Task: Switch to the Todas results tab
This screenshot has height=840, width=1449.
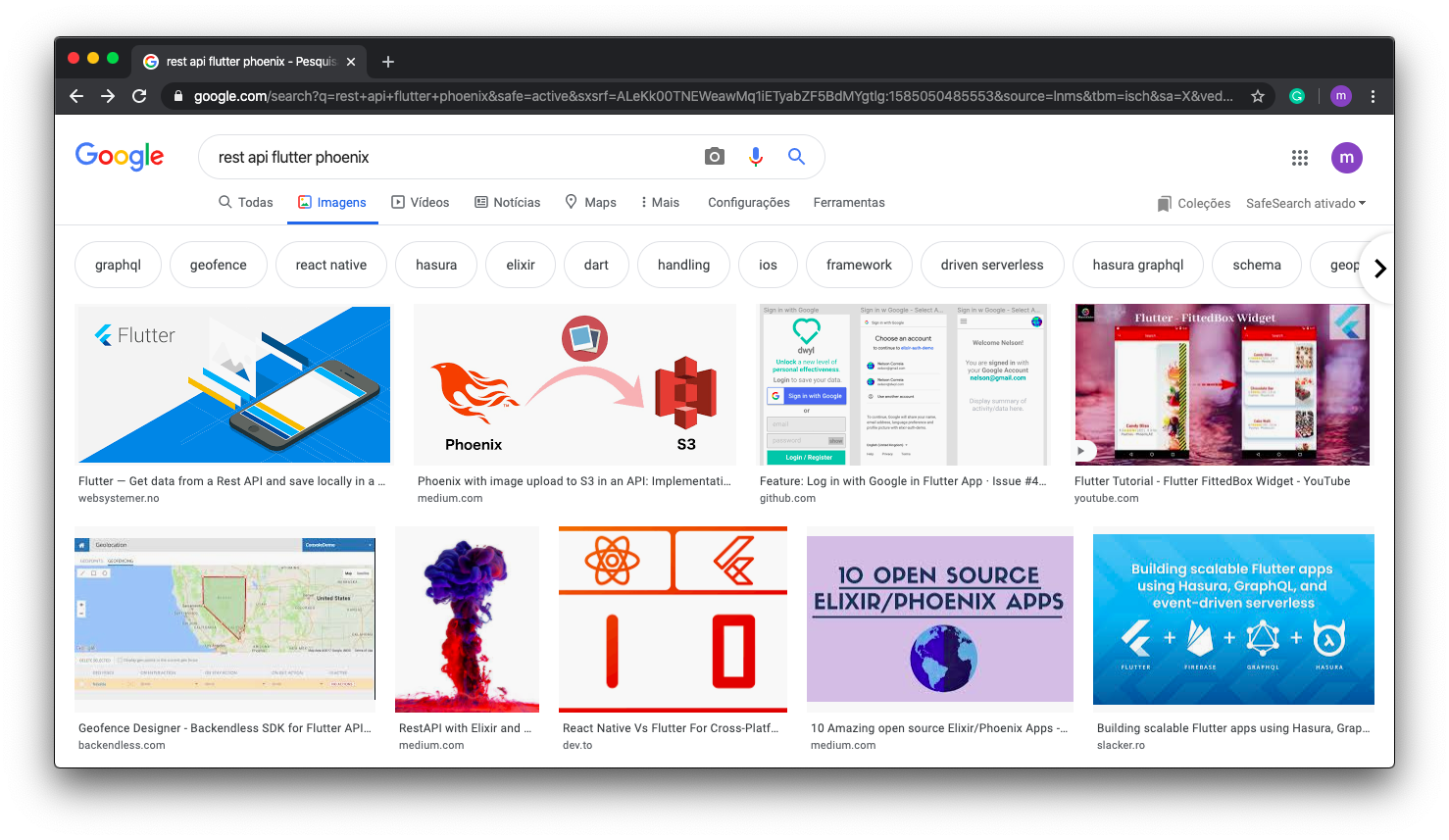Action: (246, 202)
